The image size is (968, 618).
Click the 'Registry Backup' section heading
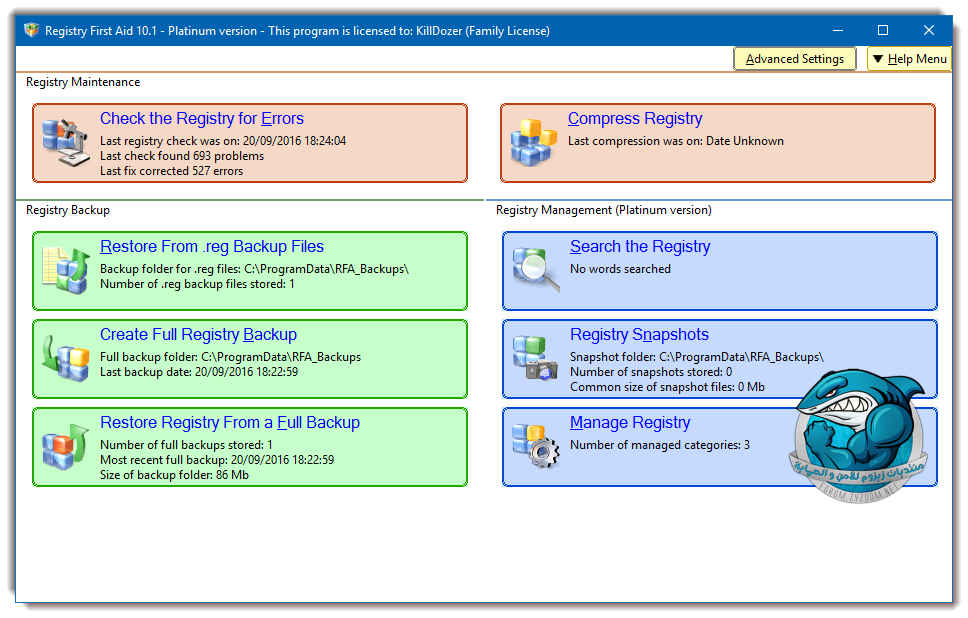68,210
